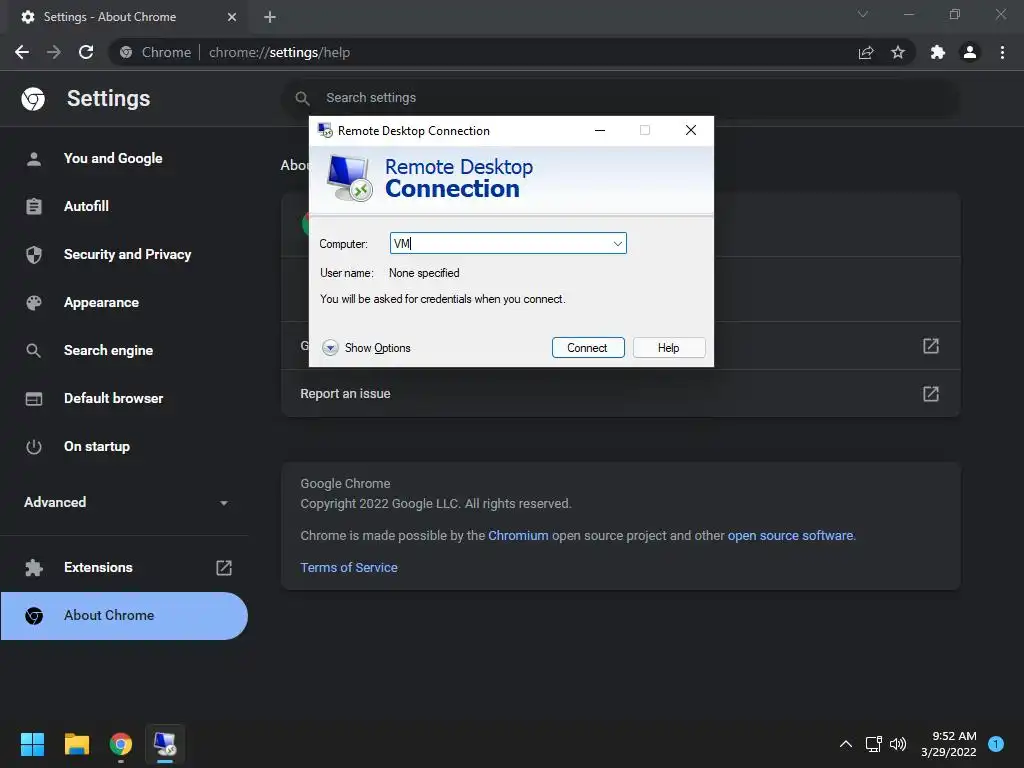Screen dimensions: 1024x768
Task: Expand Show Options in Remote Desktop
Action: click(366, 348)
